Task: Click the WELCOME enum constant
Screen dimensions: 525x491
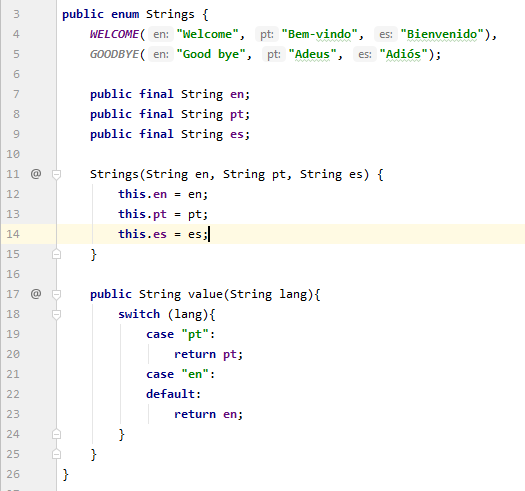Action: click(114, 34)
